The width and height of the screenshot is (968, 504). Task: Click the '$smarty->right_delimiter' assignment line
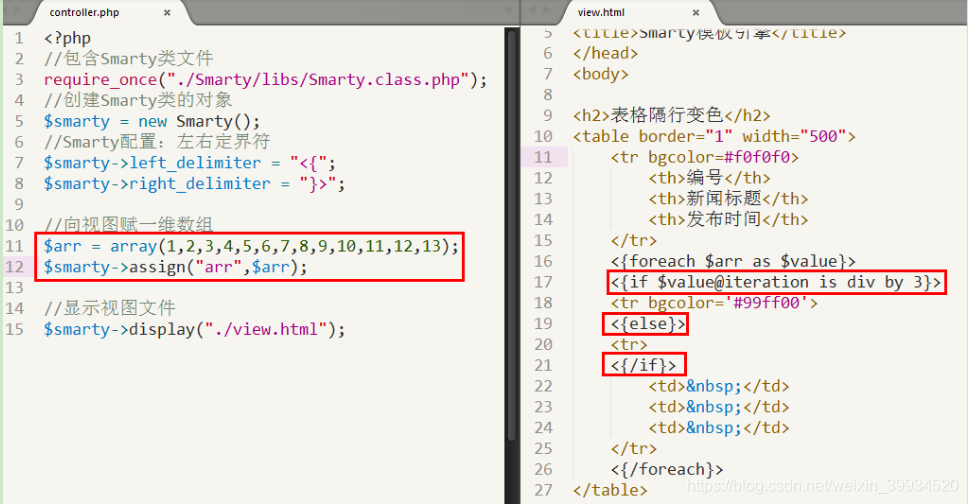[194, 183]
